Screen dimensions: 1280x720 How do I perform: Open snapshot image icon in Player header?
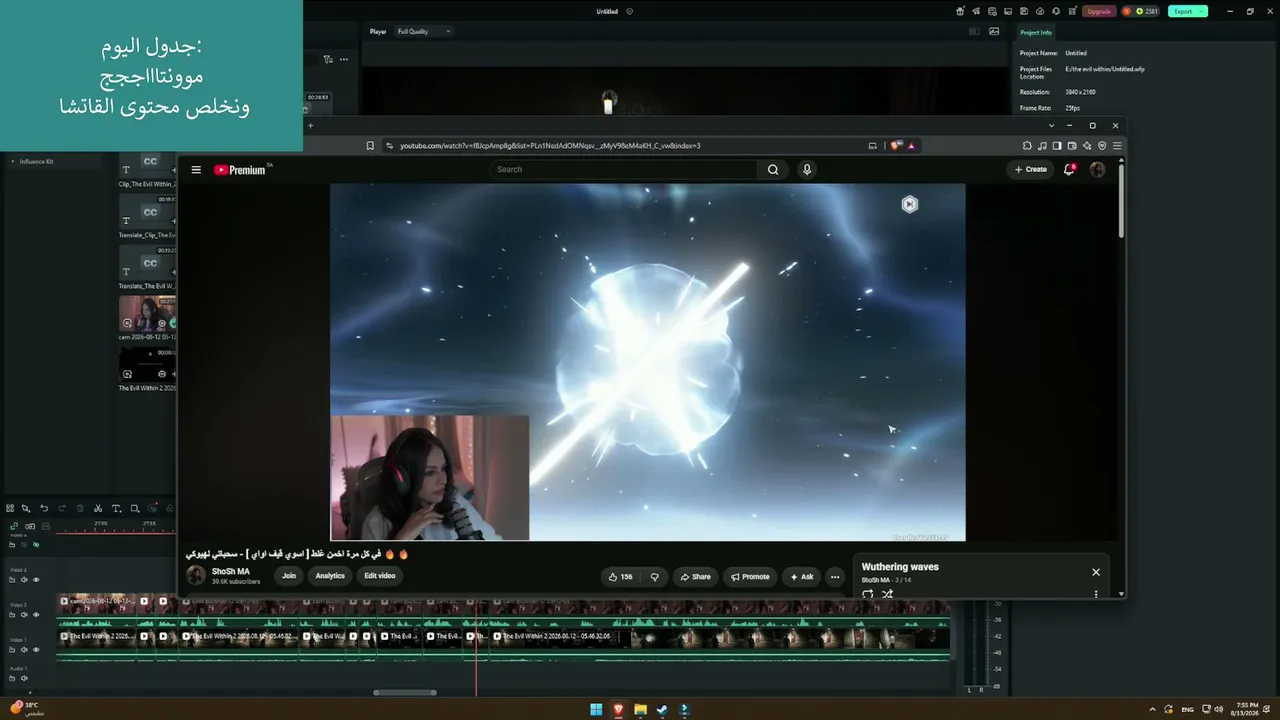pos(994,32)
